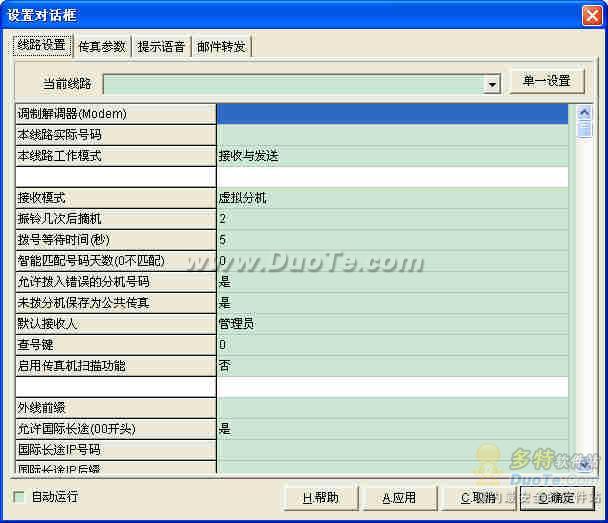Click the 智能匹配号码天数 value 0
This screenshot has height=523, width=608.
tap(222, 261)
